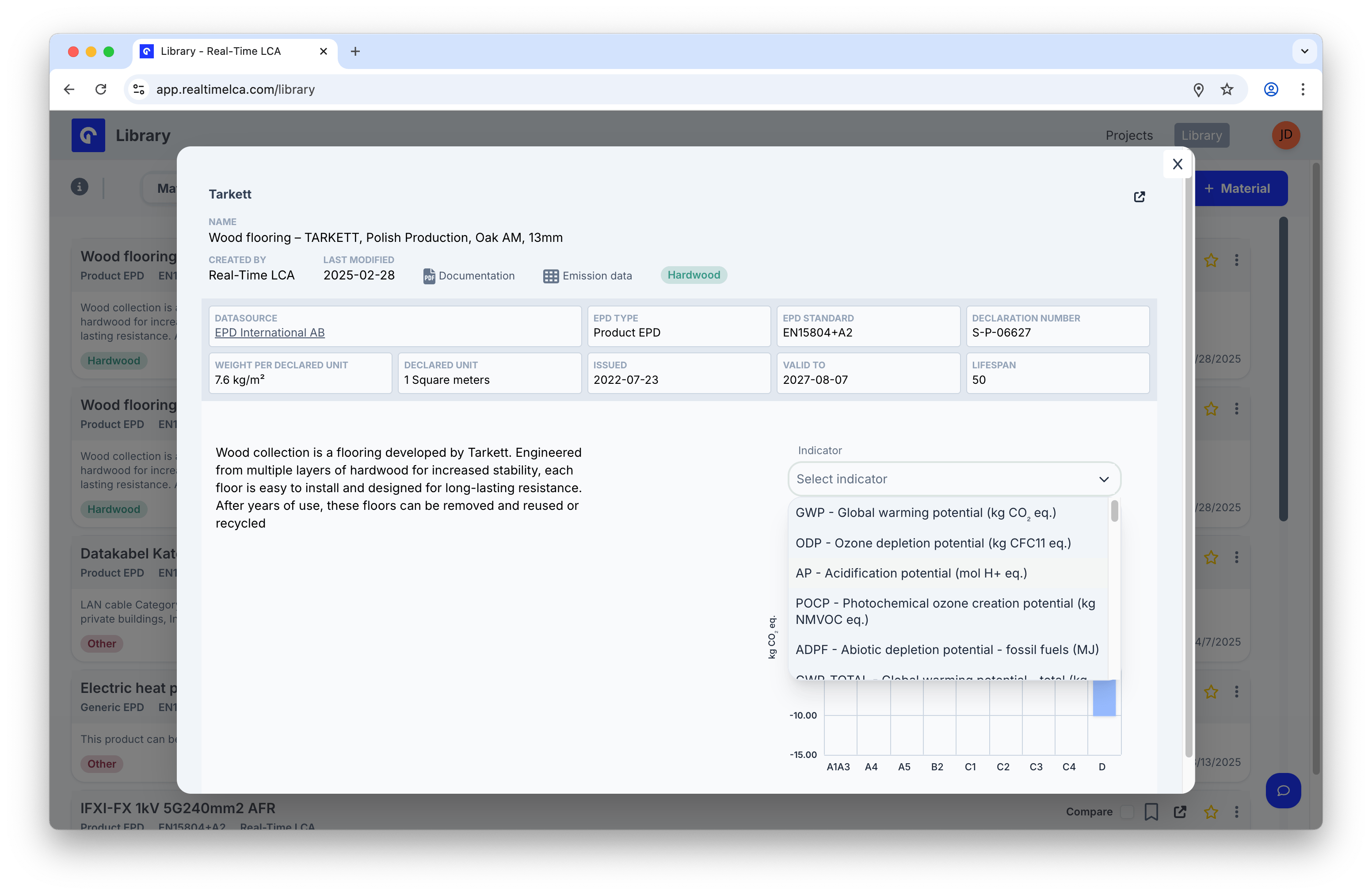Open IFXI-FX card in new window
This screenshot has width=1372, height=895.
(1180, 812)
